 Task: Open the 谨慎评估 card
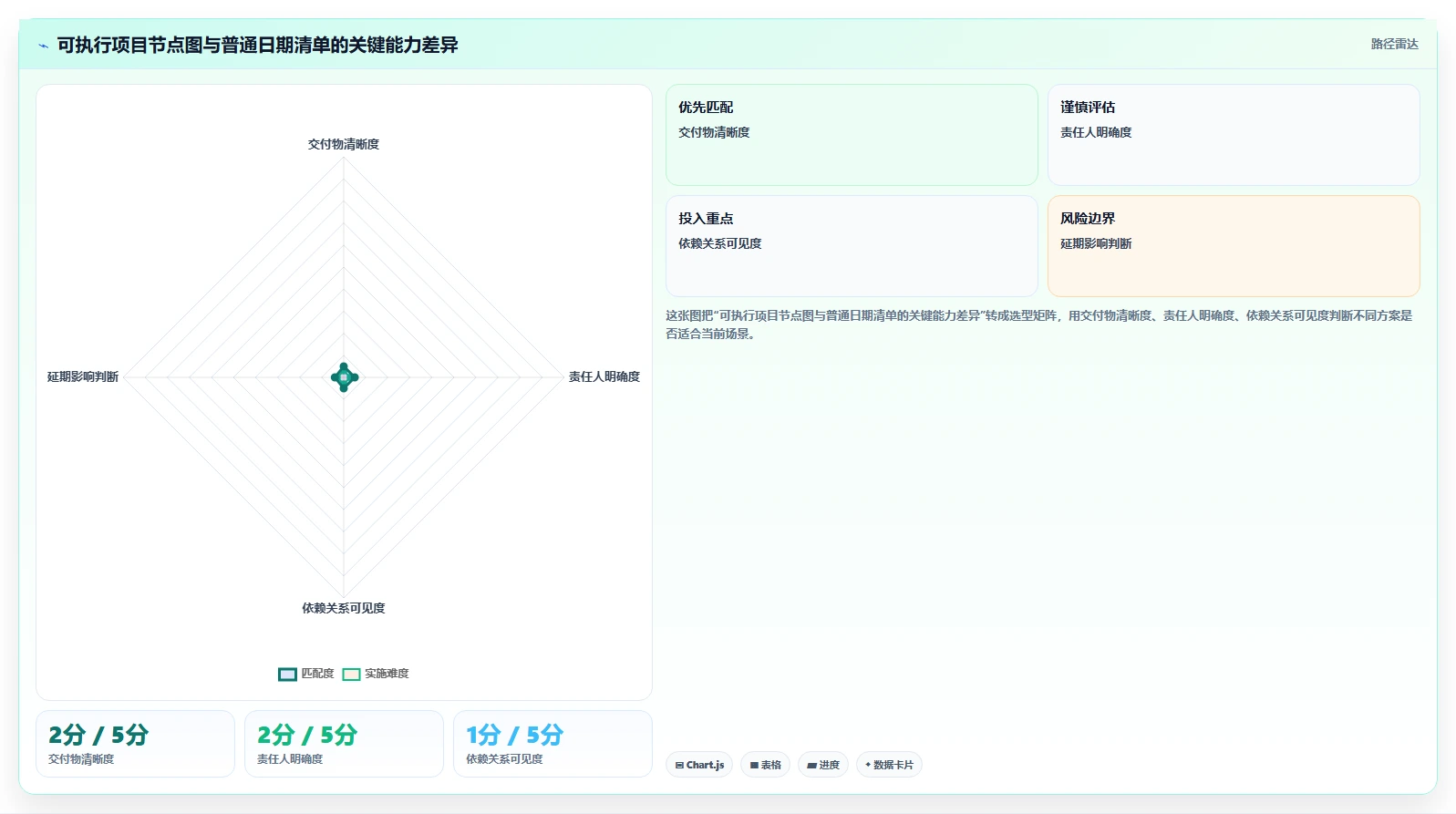pos(1234,135)
